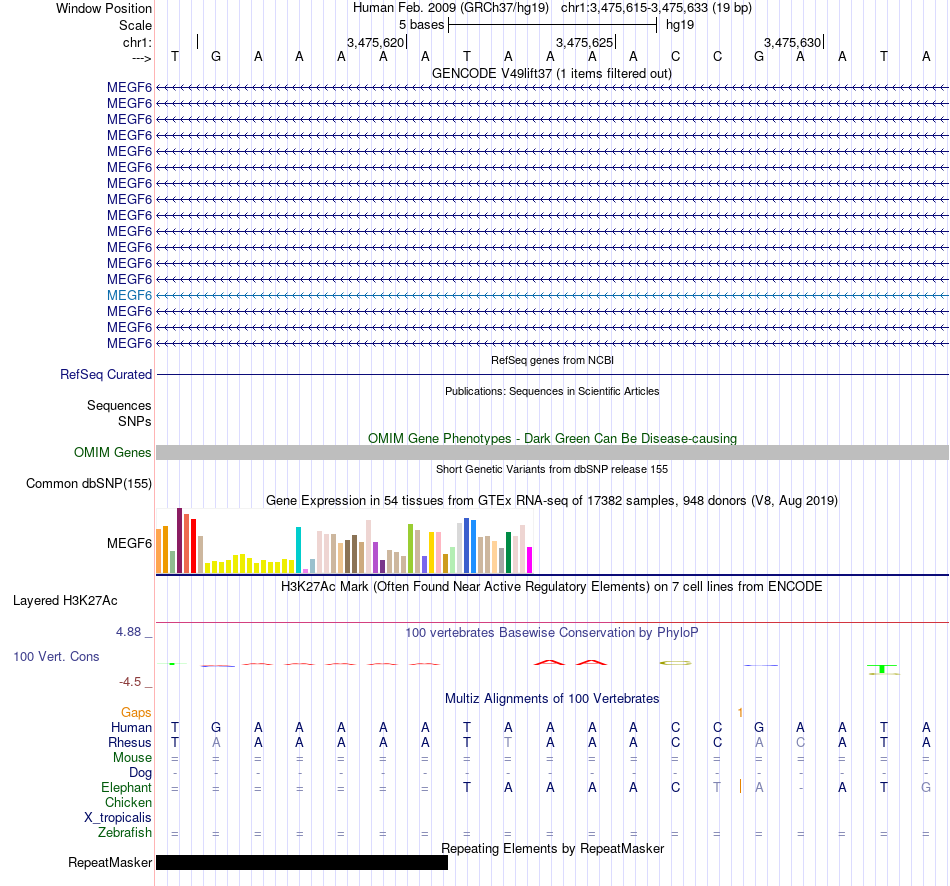Click the green T logo in the PhyloP track
950x886 pixels.
point(882,669)
